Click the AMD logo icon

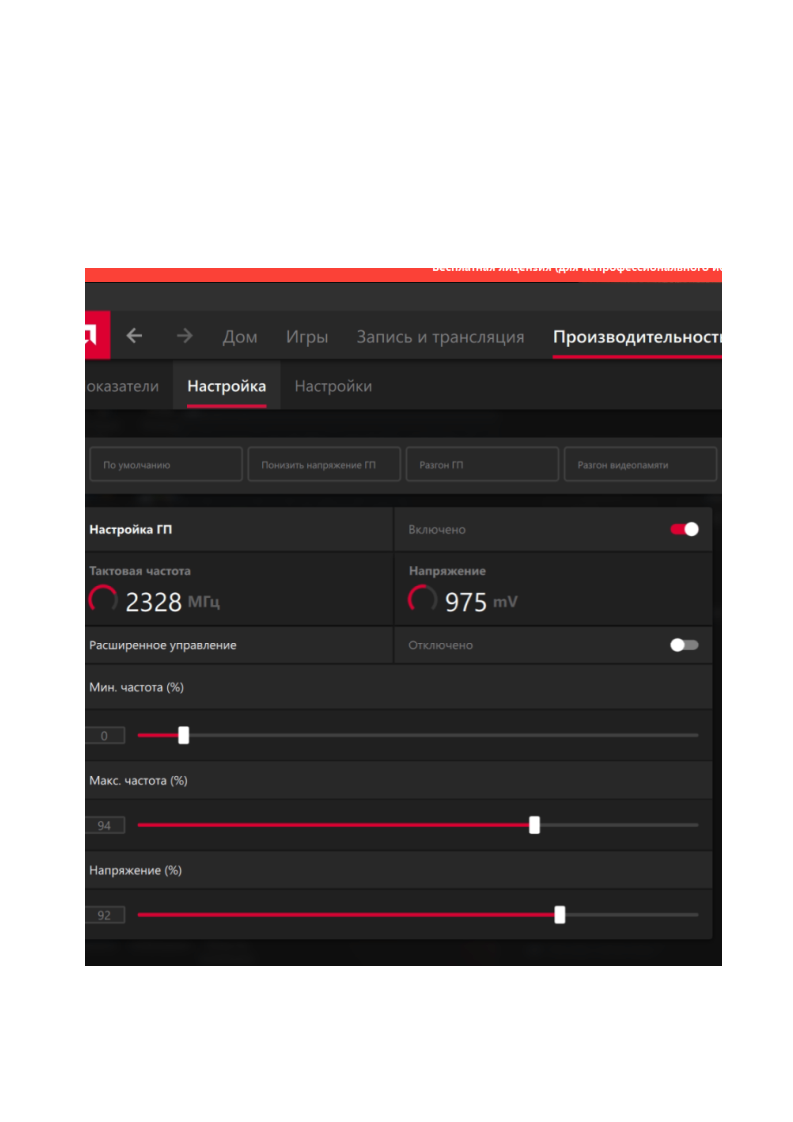tap(97, 334)
